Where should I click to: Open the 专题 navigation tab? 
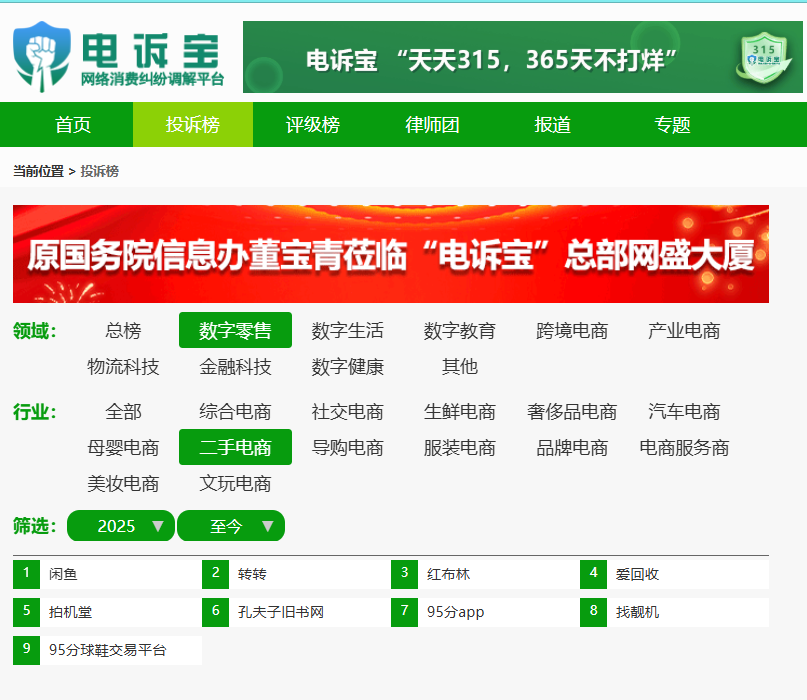[672, 125]
